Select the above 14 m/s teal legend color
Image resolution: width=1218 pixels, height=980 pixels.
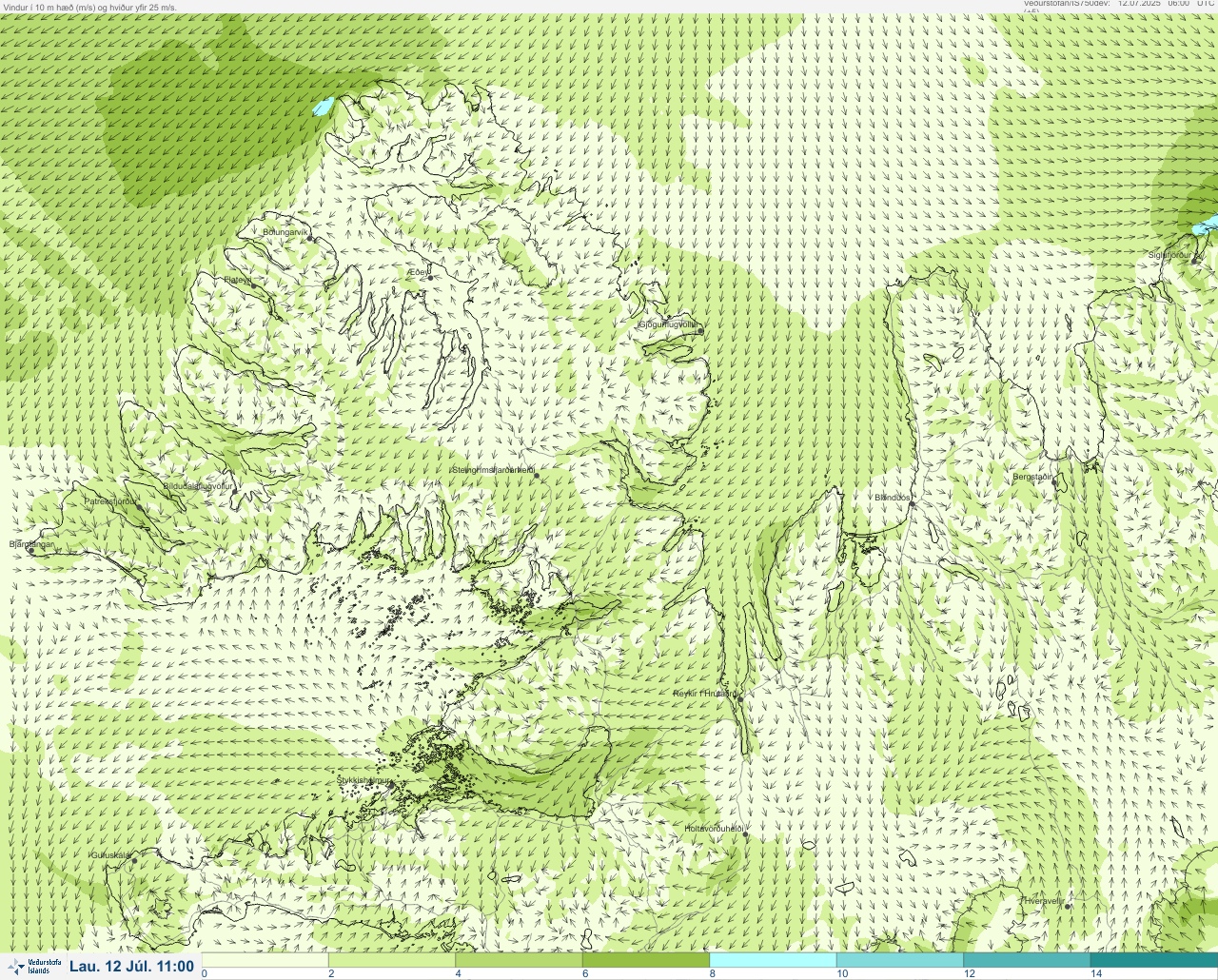1153,960
